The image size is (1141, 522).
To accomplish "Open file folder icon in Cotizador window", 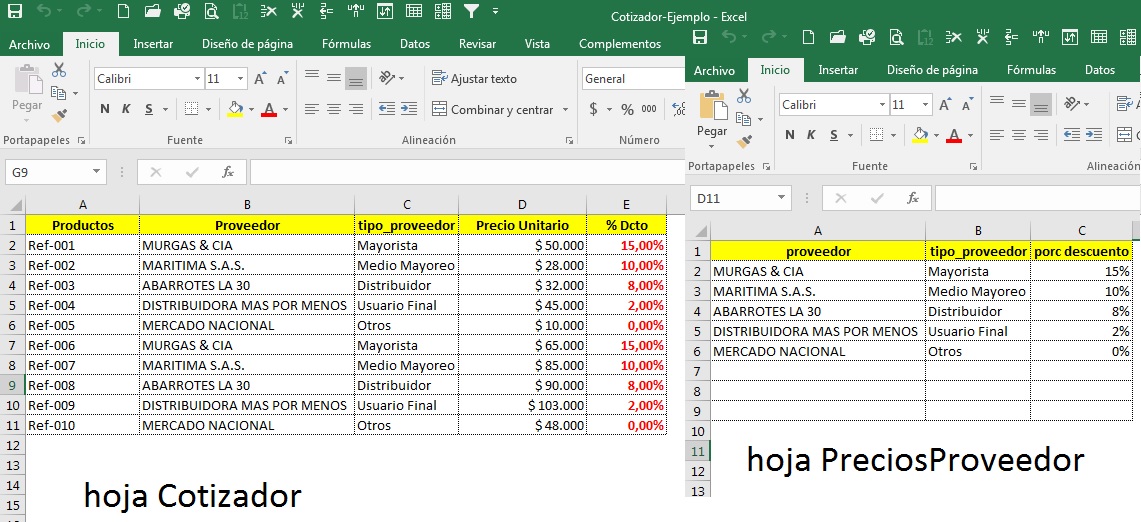I will 153,11.
